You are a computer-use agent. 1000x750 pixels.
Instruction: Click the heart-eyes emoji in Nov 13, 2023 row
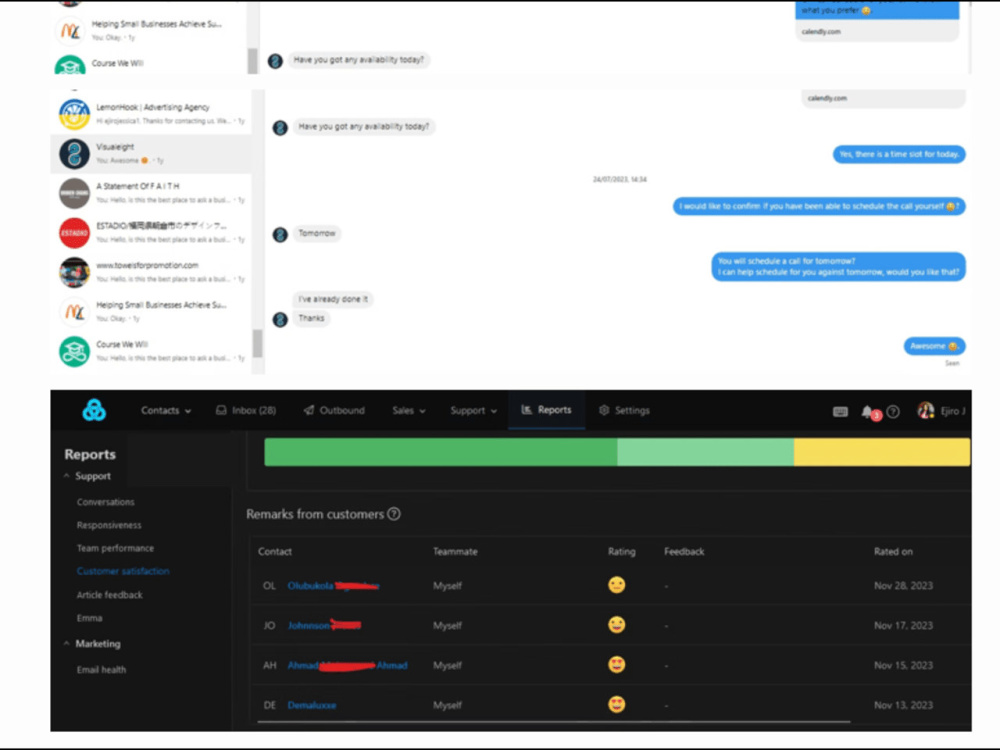pos(617,705)
